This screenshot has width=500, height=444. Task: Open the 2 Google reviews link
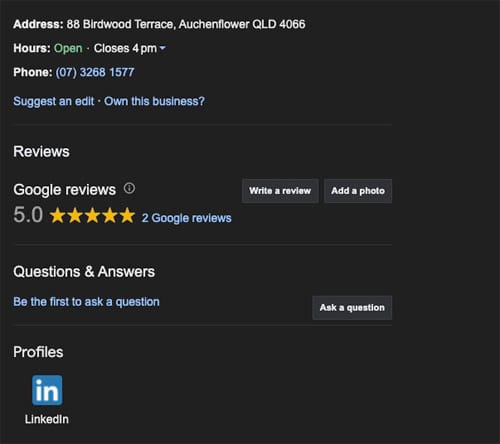click(187, 218)
